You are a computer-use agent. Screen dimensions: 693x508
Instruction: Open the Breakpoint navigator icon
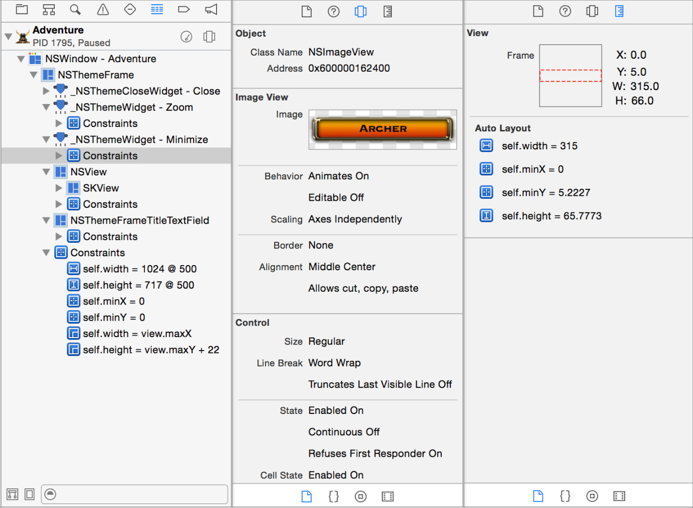click(184, 9)
